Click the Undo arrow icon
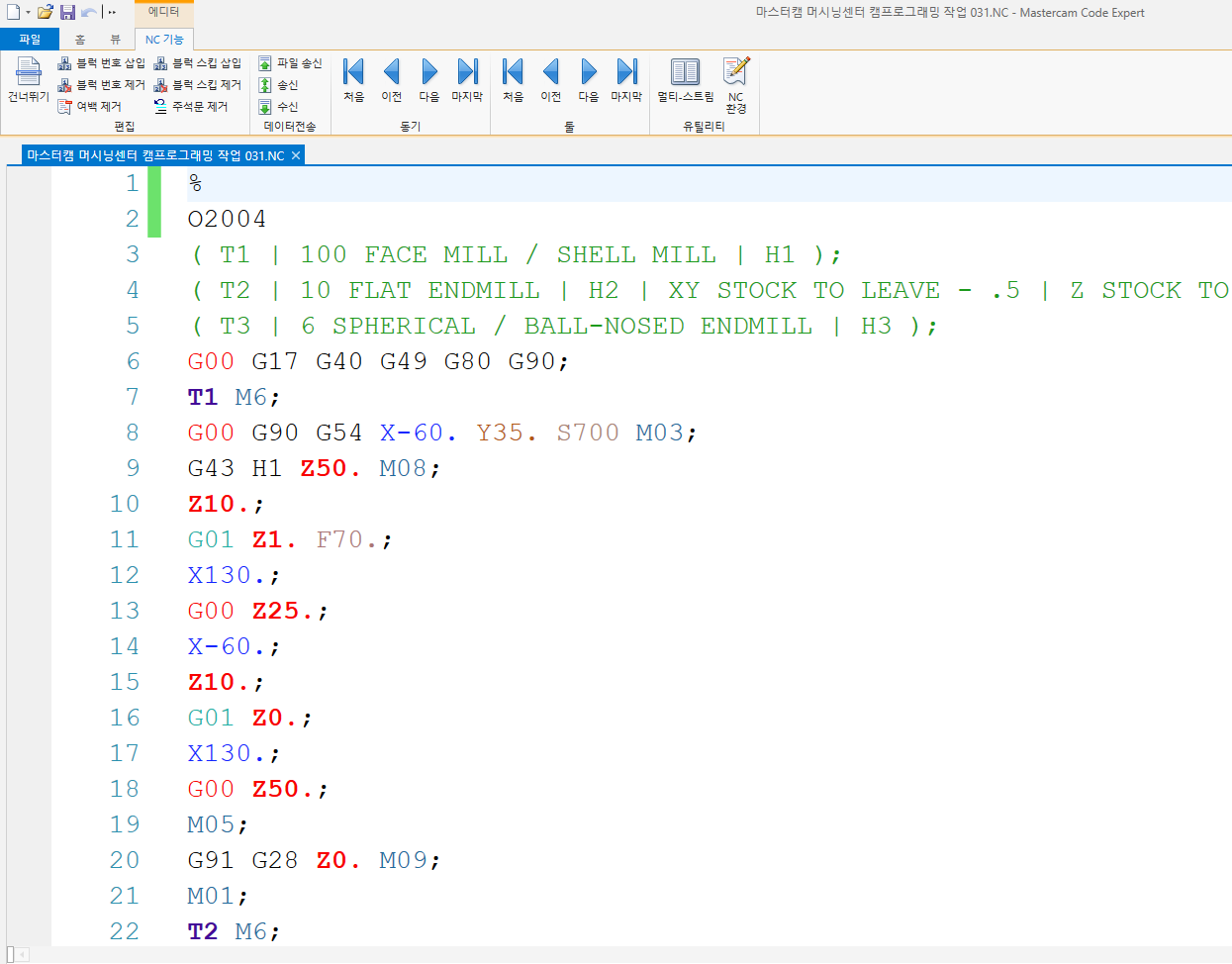 88,12
